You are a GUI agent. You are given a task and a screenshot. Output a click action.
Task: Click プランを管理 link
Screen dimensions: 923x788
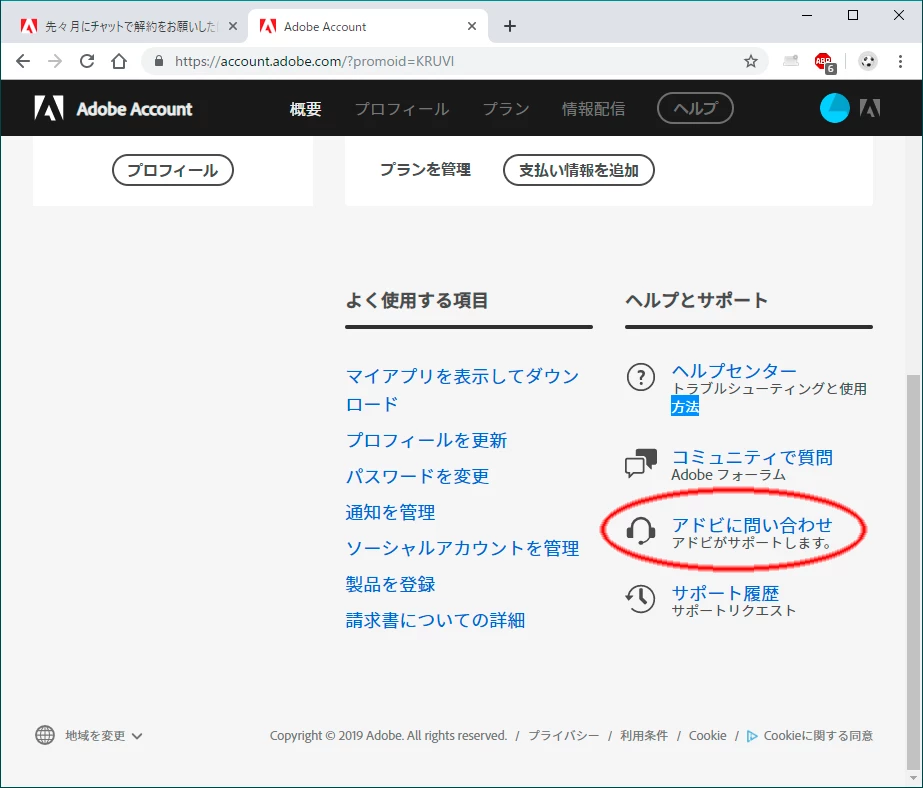click(x=425, y=169)
